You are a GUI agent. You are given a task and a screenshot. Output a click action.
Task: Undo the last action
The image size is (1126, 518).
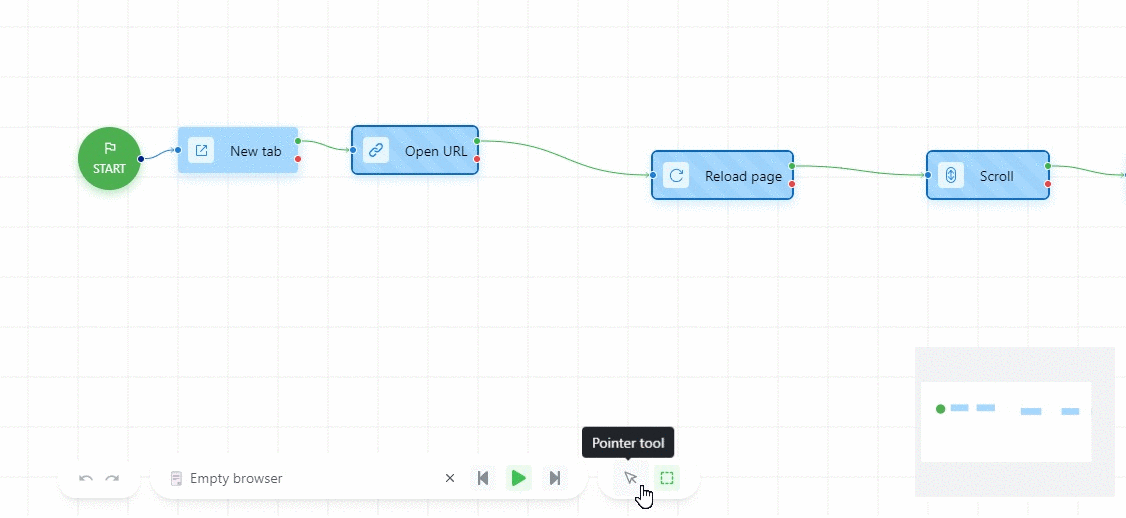[86, 478]
